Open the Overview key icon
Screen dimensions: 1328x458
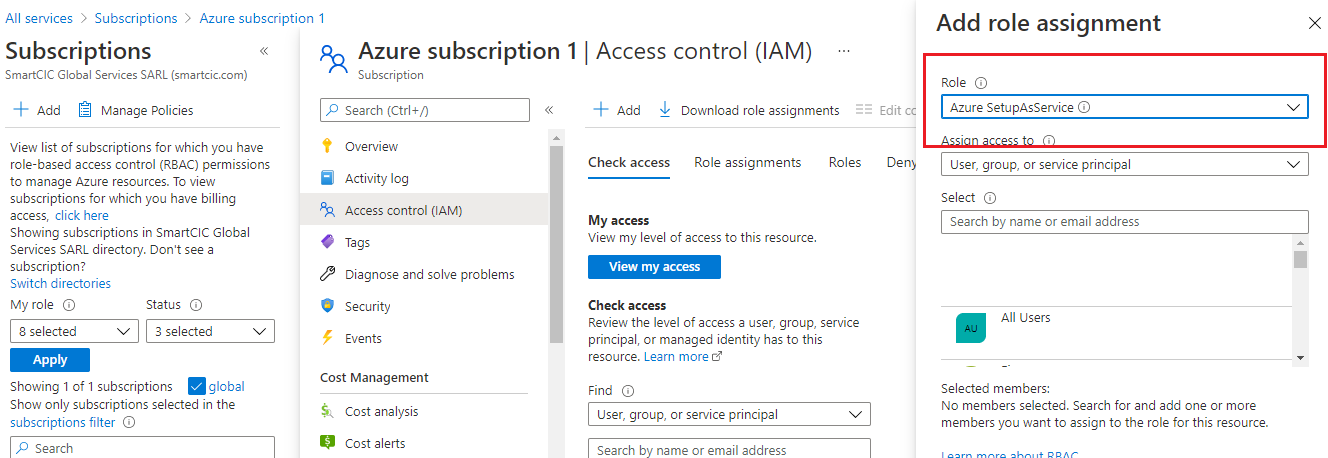[327, 146]
